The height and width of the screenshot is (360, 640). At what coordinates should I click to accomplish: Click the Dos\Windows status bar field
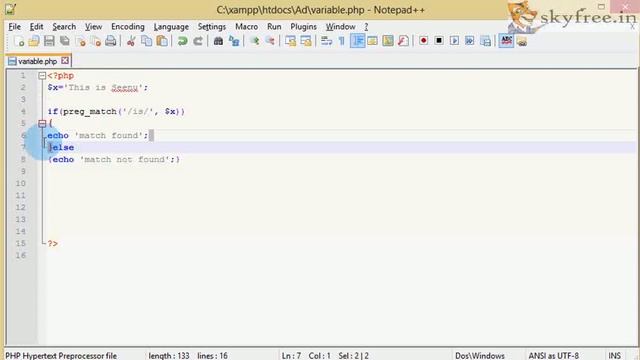(x=480, y=356)
